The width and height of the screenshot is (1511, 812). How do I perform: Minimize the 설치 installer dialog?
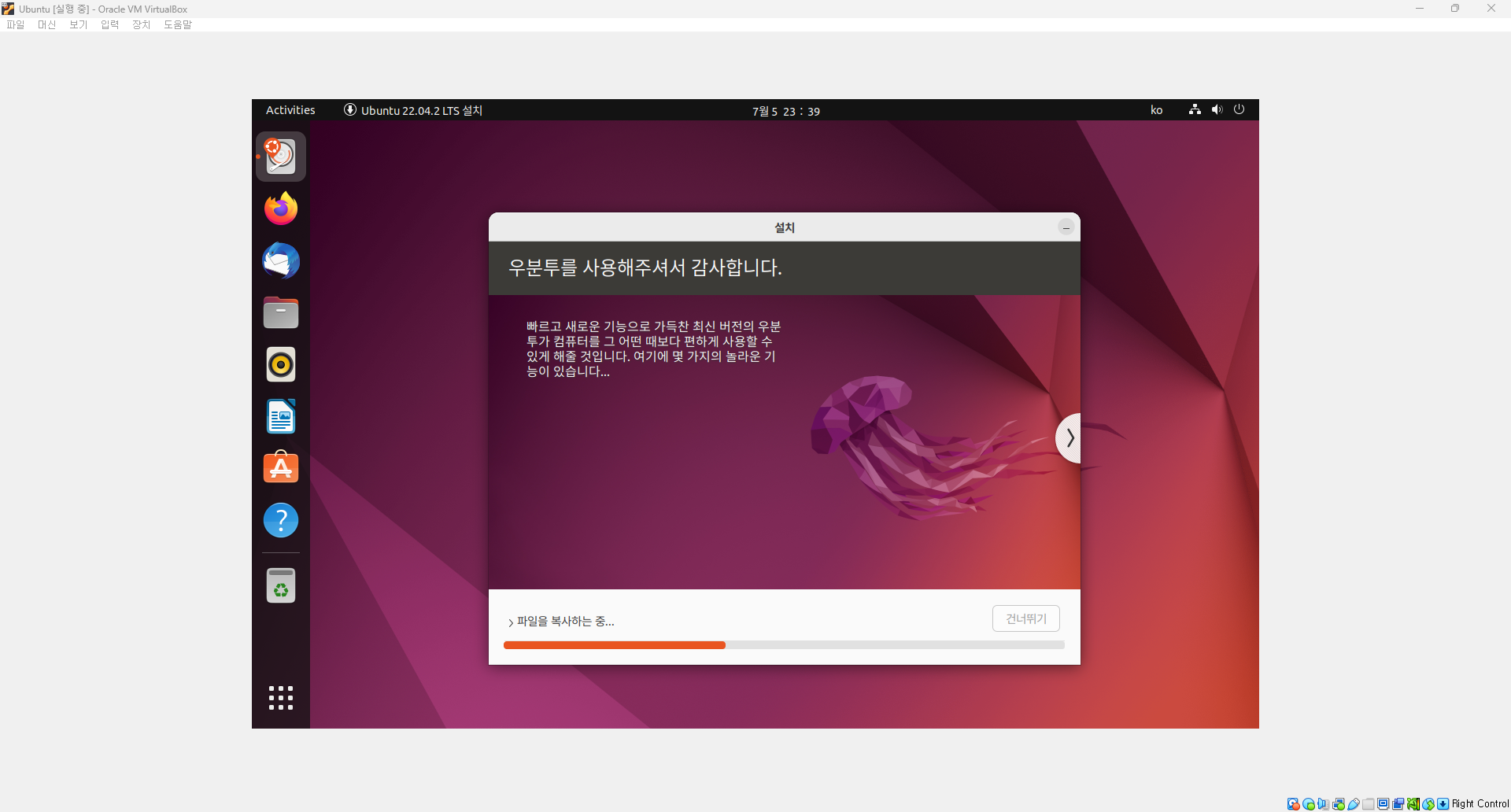click(x=1066, y=227)
